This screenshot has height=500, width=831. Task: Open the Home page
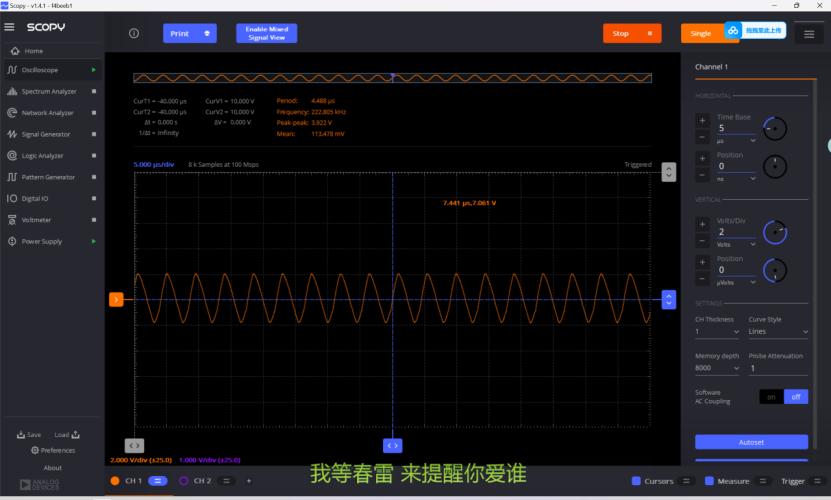coord(33,51)
